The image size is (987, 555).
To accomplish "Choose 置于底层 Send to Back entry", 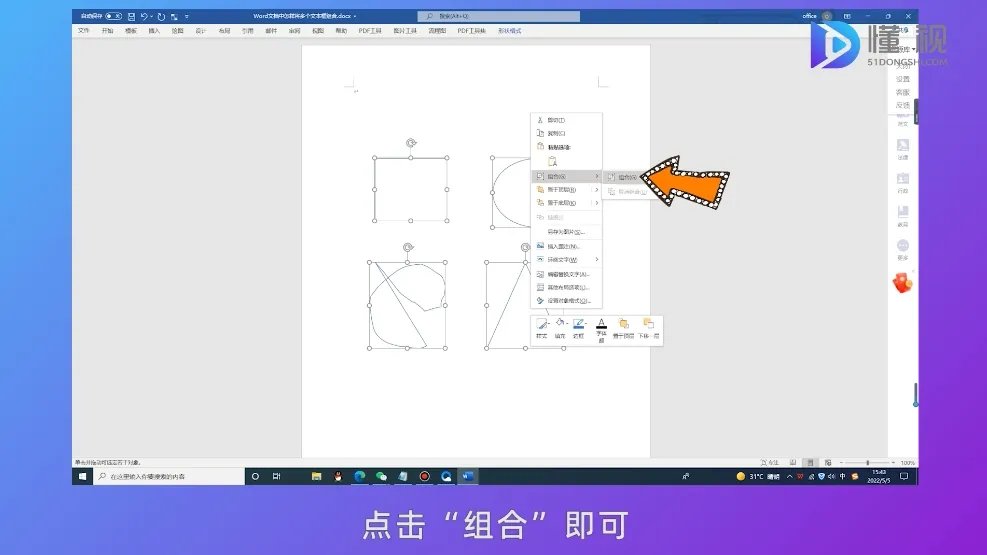I will point(561,203).
